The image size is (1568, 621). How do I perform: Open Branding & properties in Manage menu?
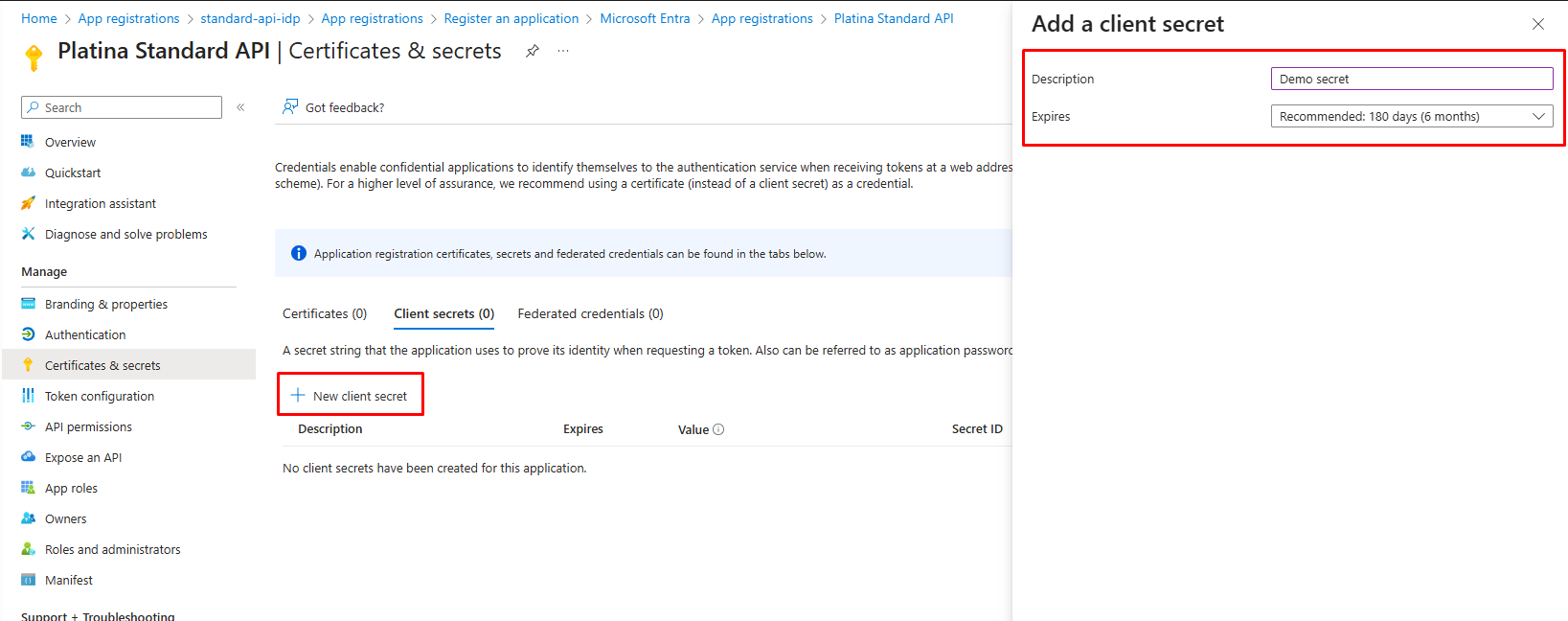tap(105, 304)
